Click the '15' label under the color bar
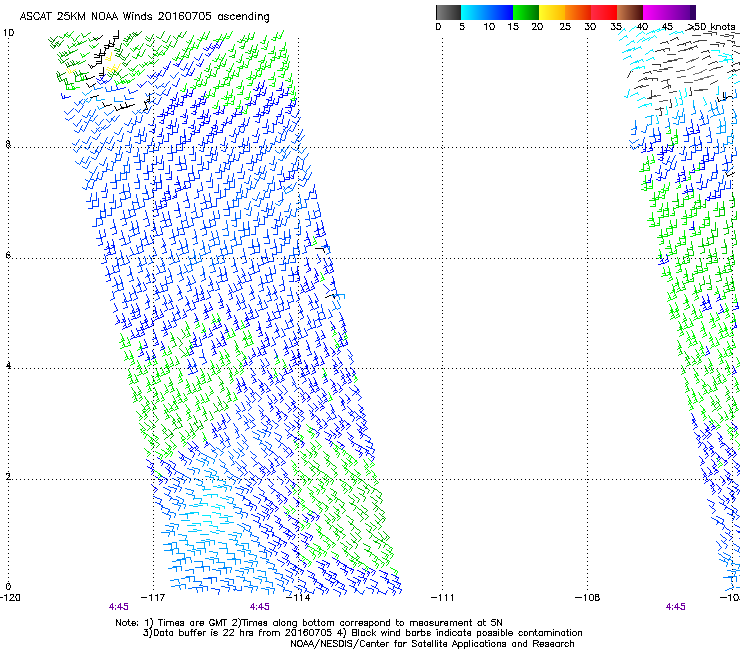The width and height of the screenshot is (740, 650). [x=513, y=27]
